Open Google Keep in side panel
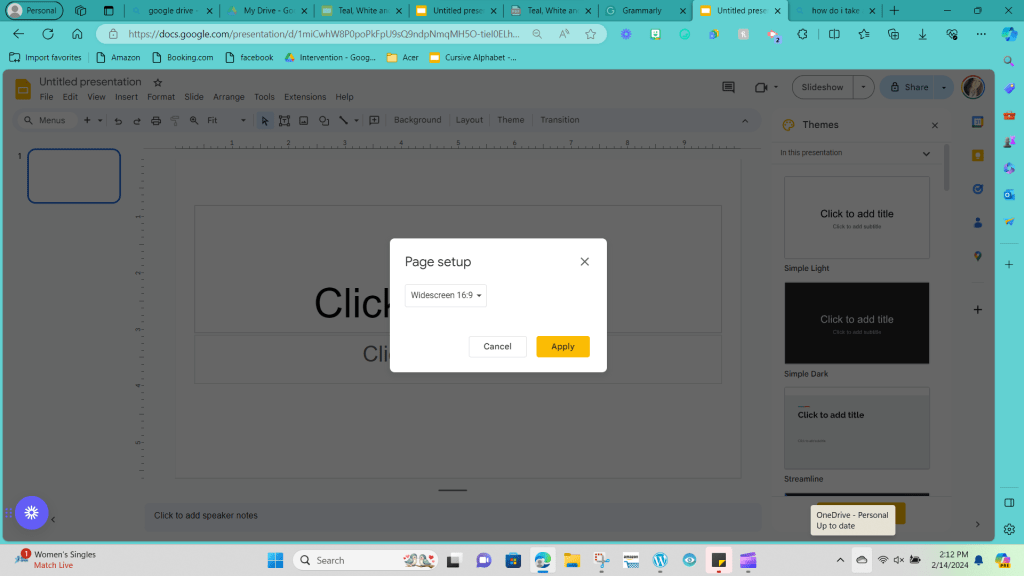The image size is (1024, 576). (978, 155)
